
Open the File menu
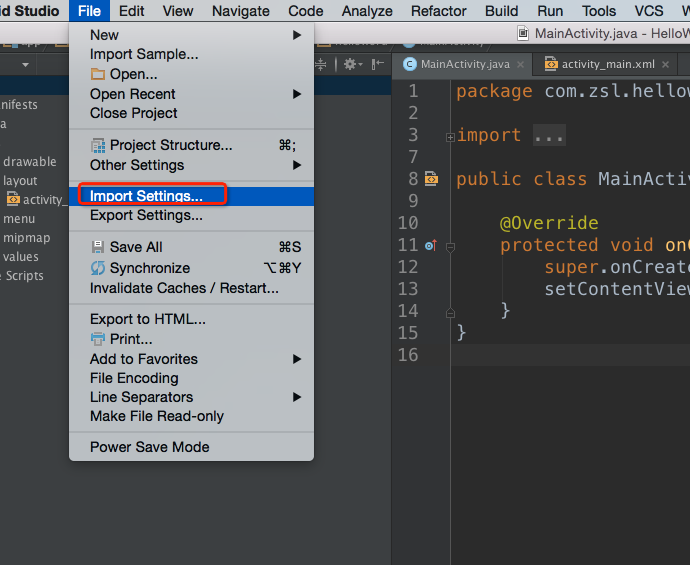[89, 11]
